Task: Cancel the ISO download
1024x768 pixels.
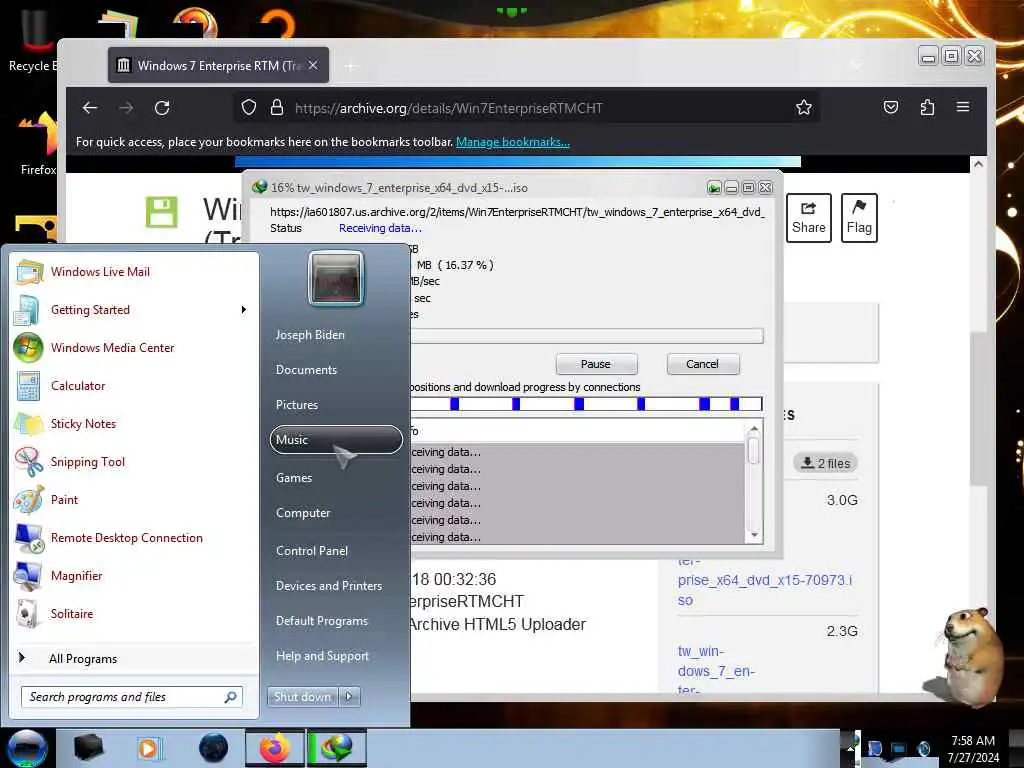Action: coord(703,364)
